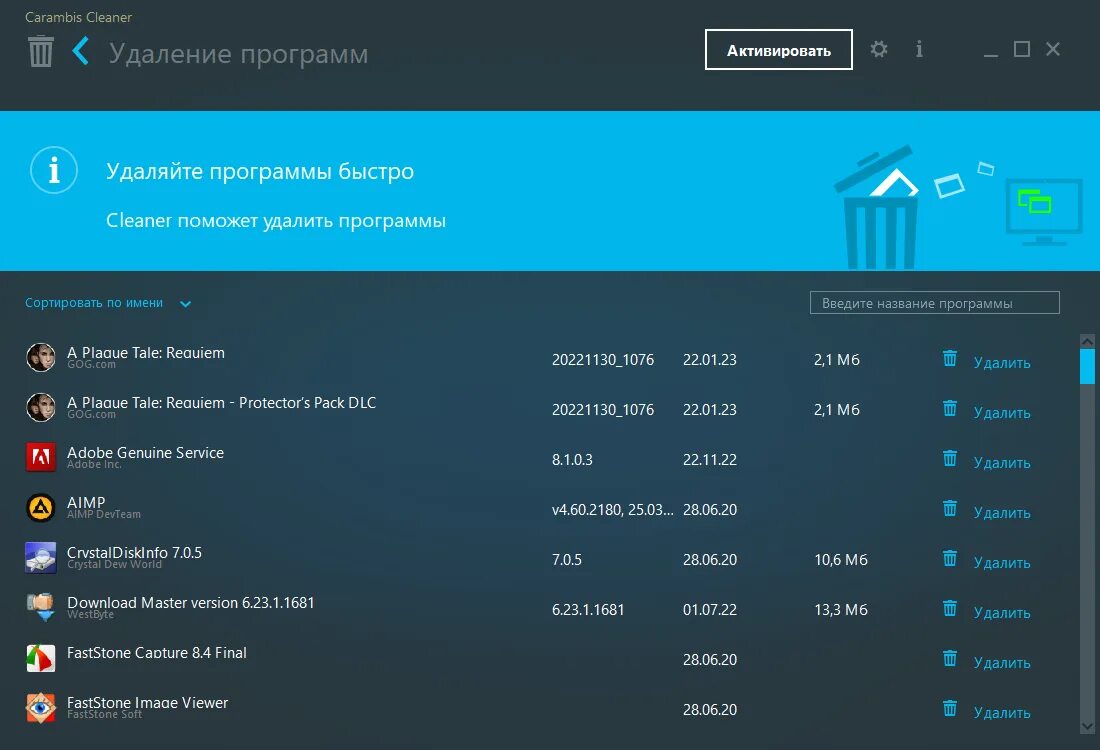Click the info icon next to the gear
The image size is (1100, 750).
[x=919, y=48]
